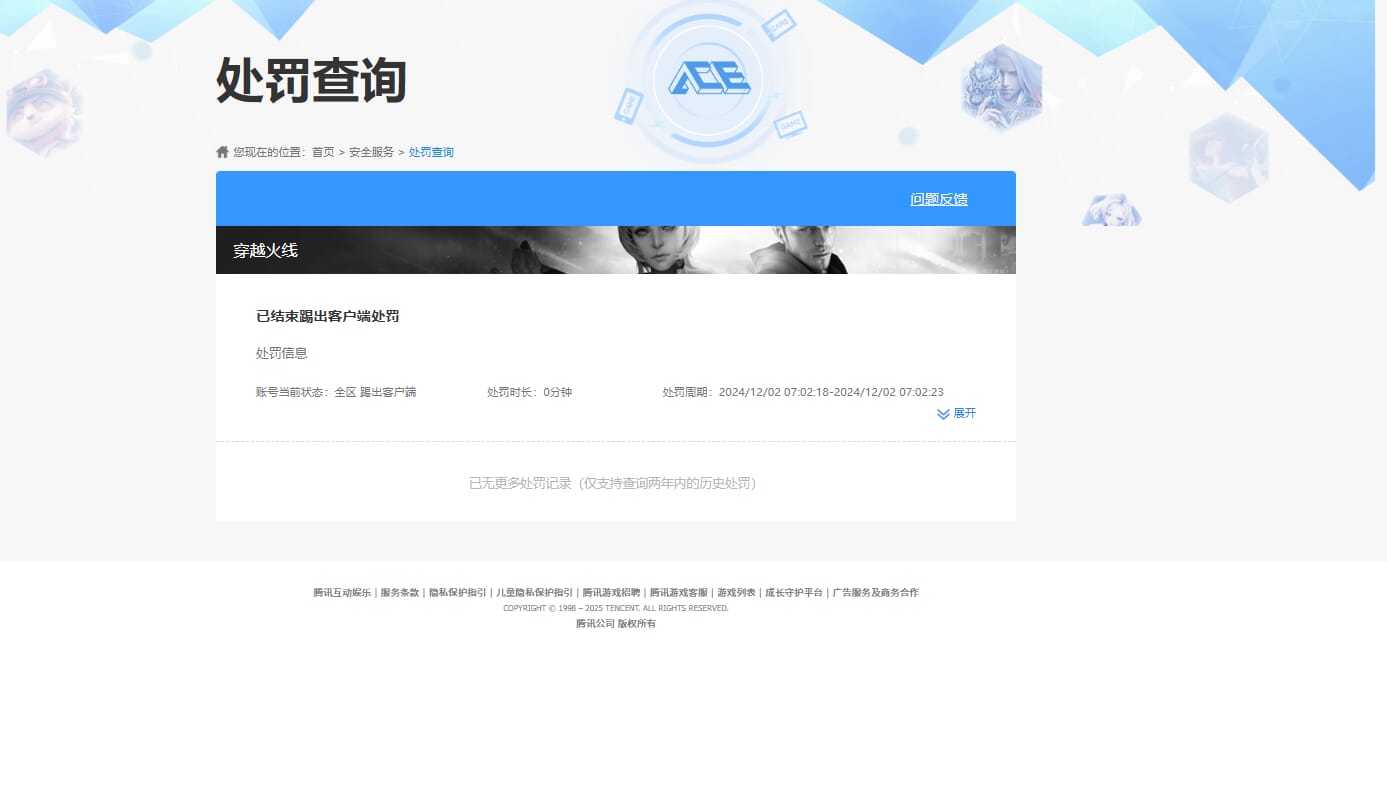Open the ACE logo at the top

tap(709, 79)
